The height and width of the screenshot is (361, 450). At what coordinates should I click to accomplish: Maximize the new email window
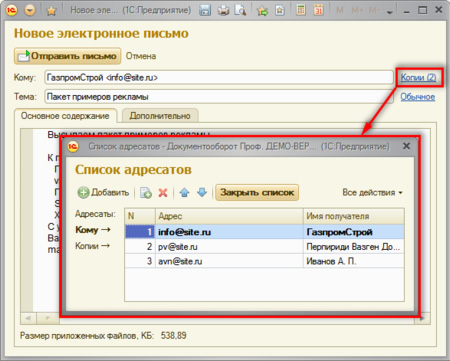click(422, 10)
